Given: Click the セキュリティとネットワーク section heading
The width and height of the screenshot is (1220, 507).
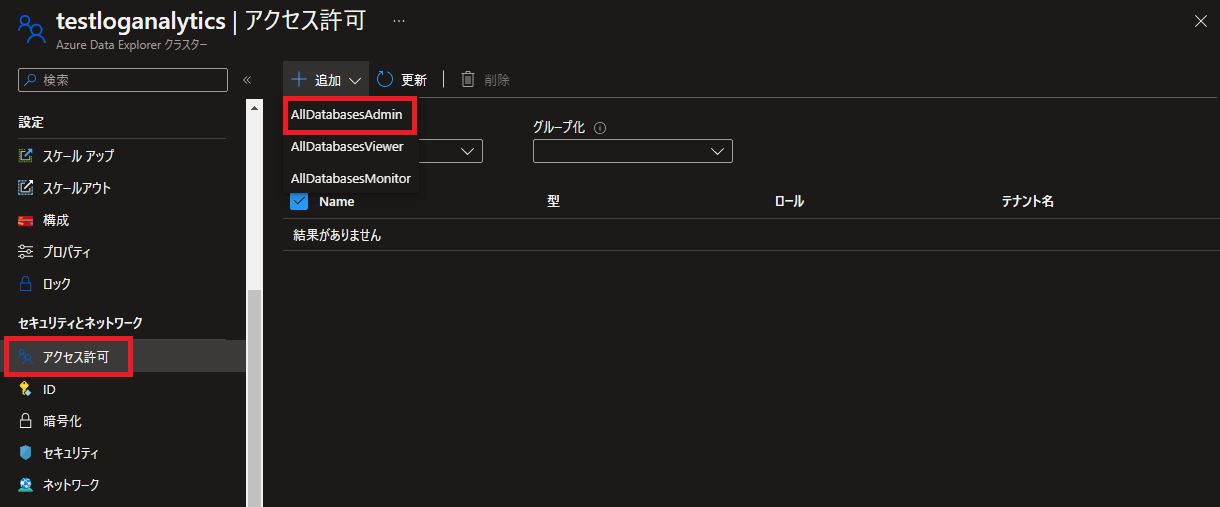Looking at the screenshot, I should (81, 323).
